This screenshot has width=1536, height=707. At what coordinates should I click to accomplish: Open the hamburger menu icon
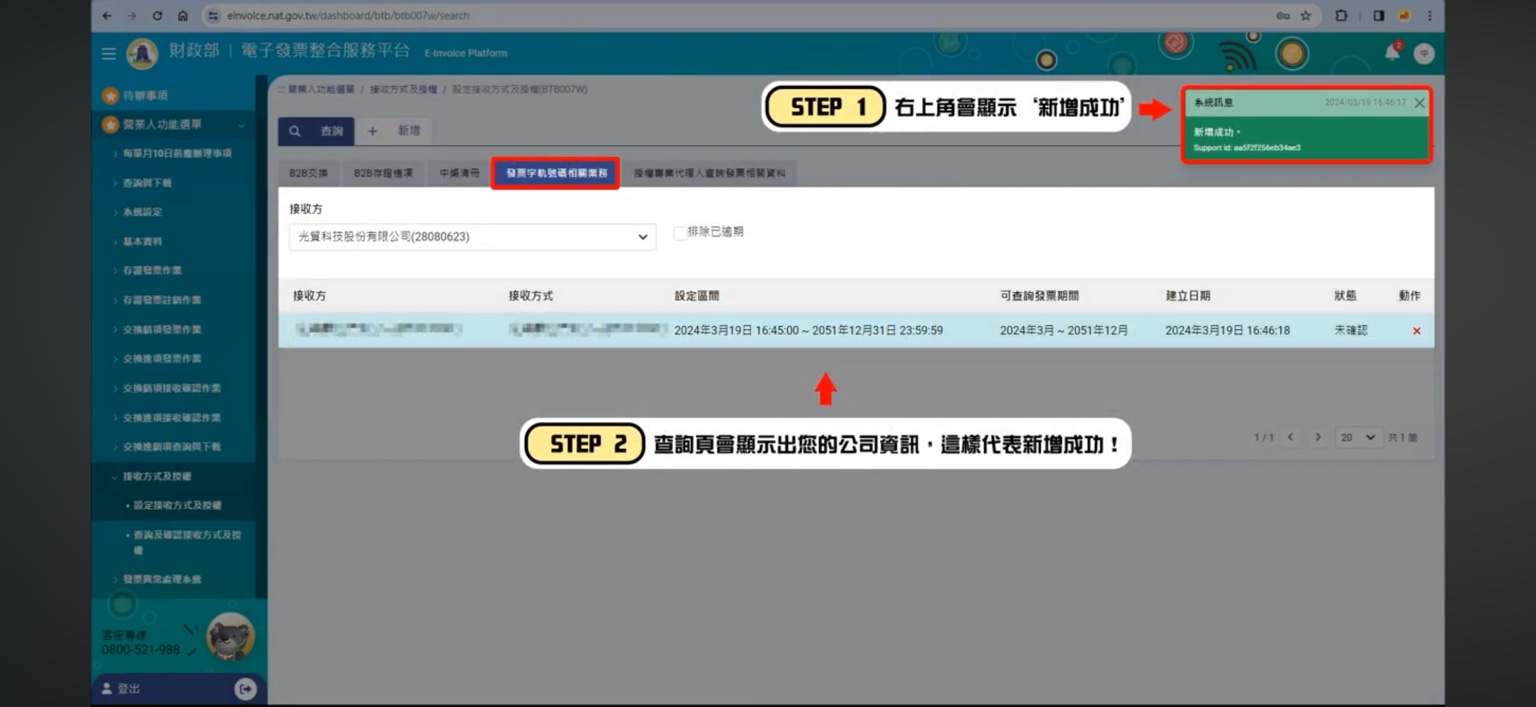pyautogui.click(x=109, y=53)
